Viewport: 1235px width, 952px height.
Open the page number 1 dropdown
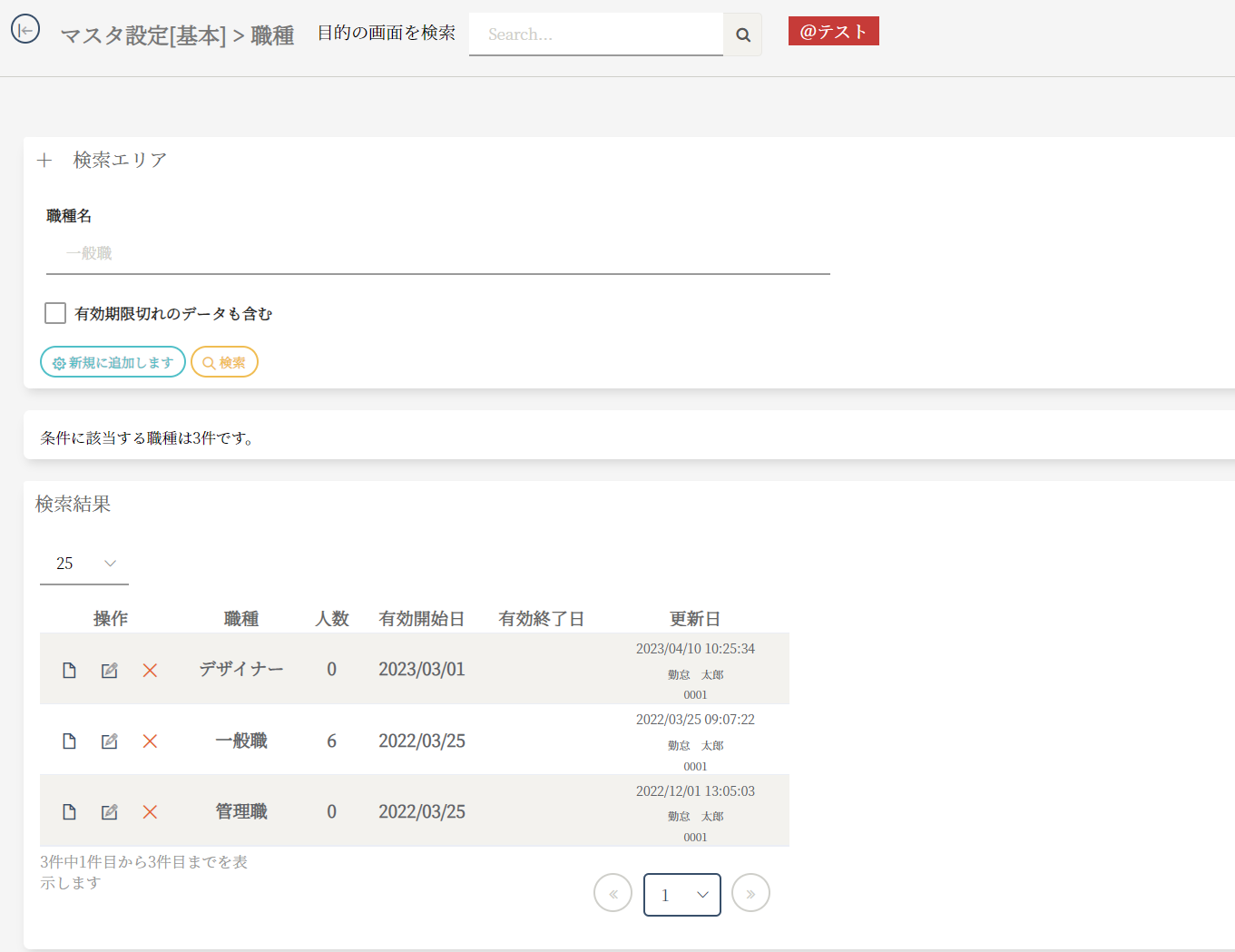[682, 895]
